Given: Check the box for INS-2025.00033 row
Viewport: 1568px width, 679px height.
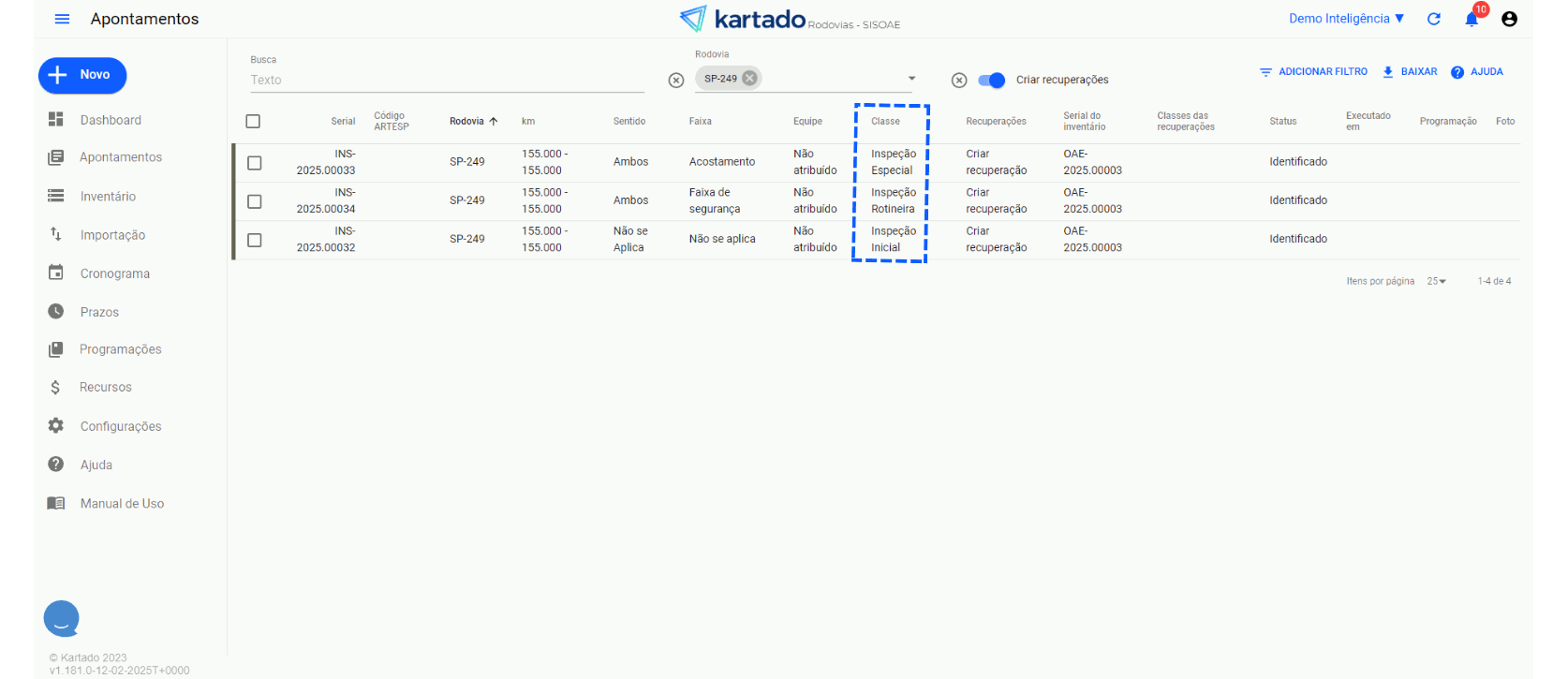Looking at the screenshot, I should 254,163.
